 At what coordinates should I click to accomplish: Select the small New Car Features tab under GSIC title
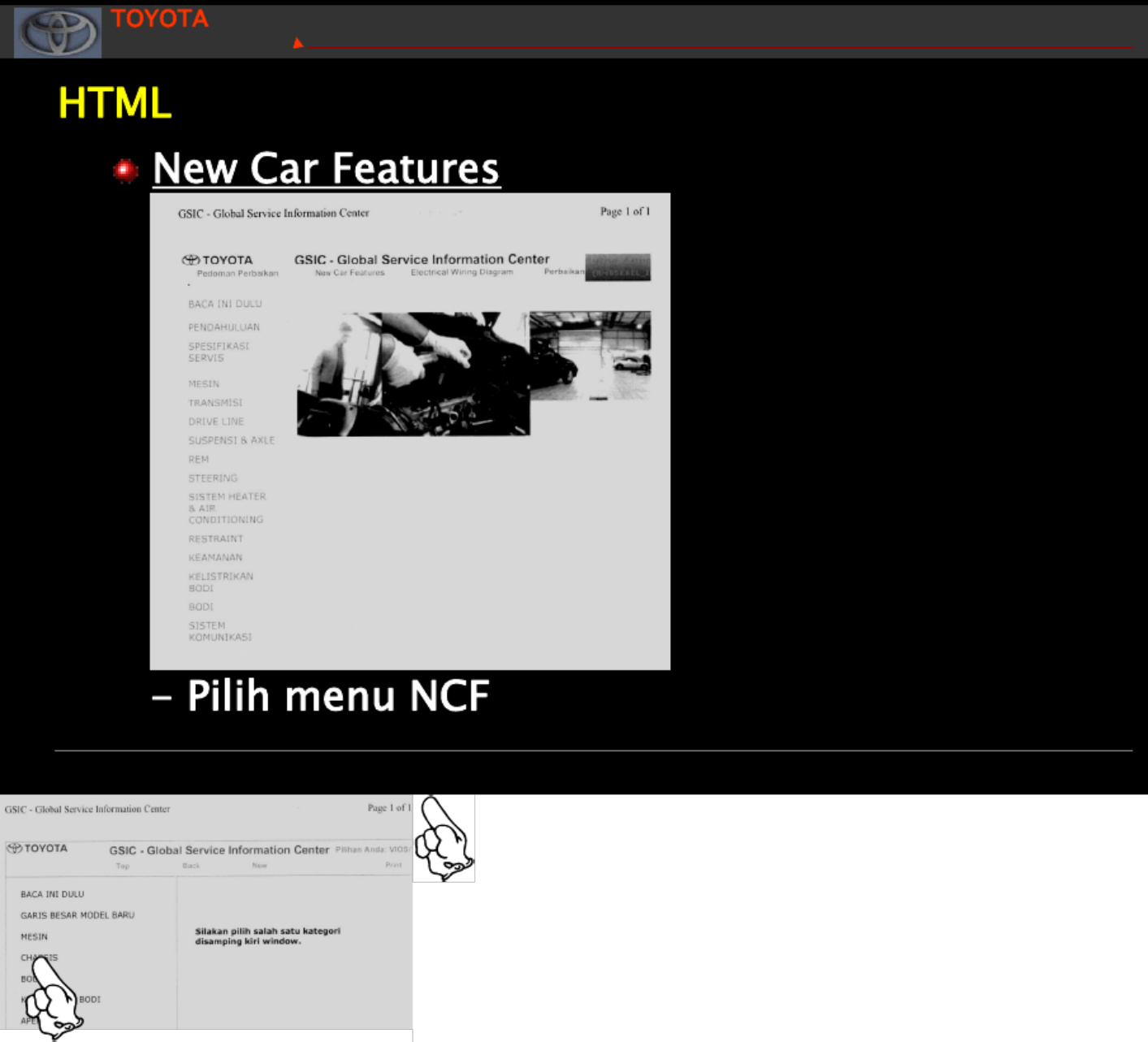[350, 273]
